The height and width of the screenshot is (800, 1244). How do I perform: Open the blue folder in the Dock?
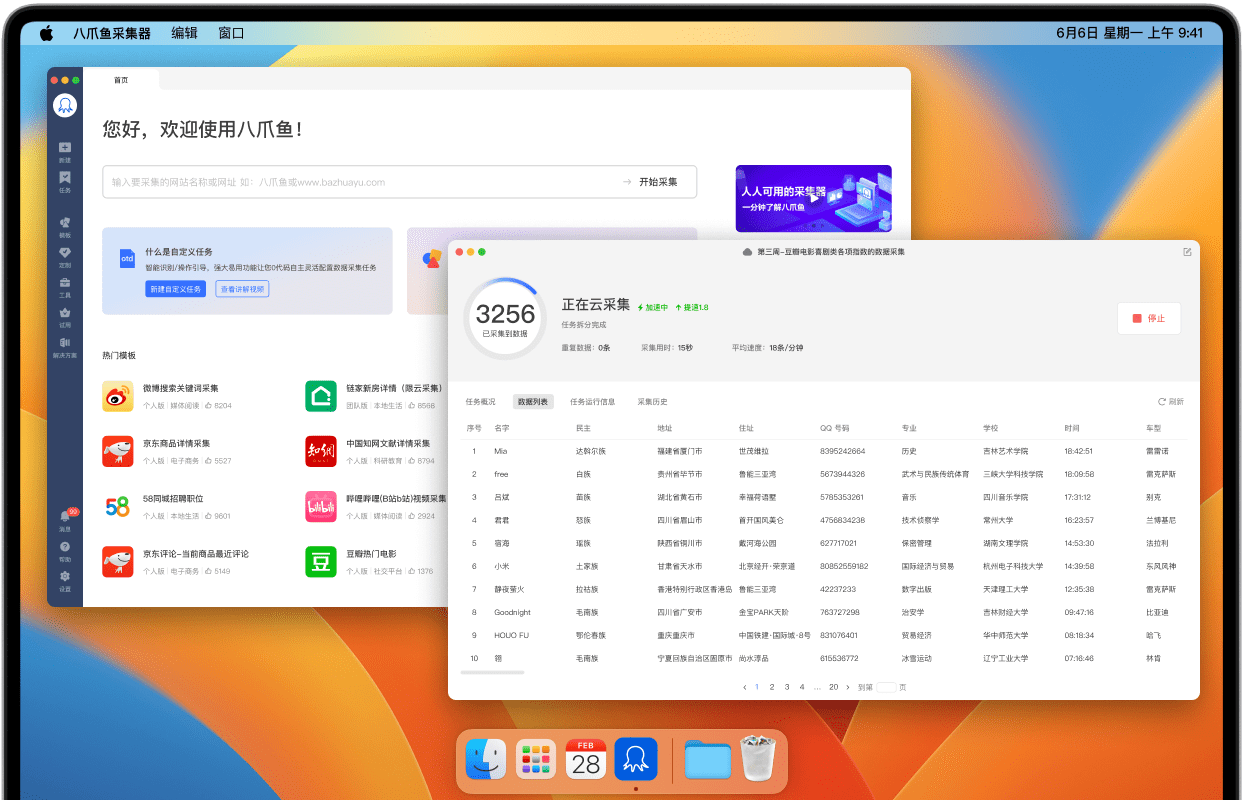click(x=708, y=760)
